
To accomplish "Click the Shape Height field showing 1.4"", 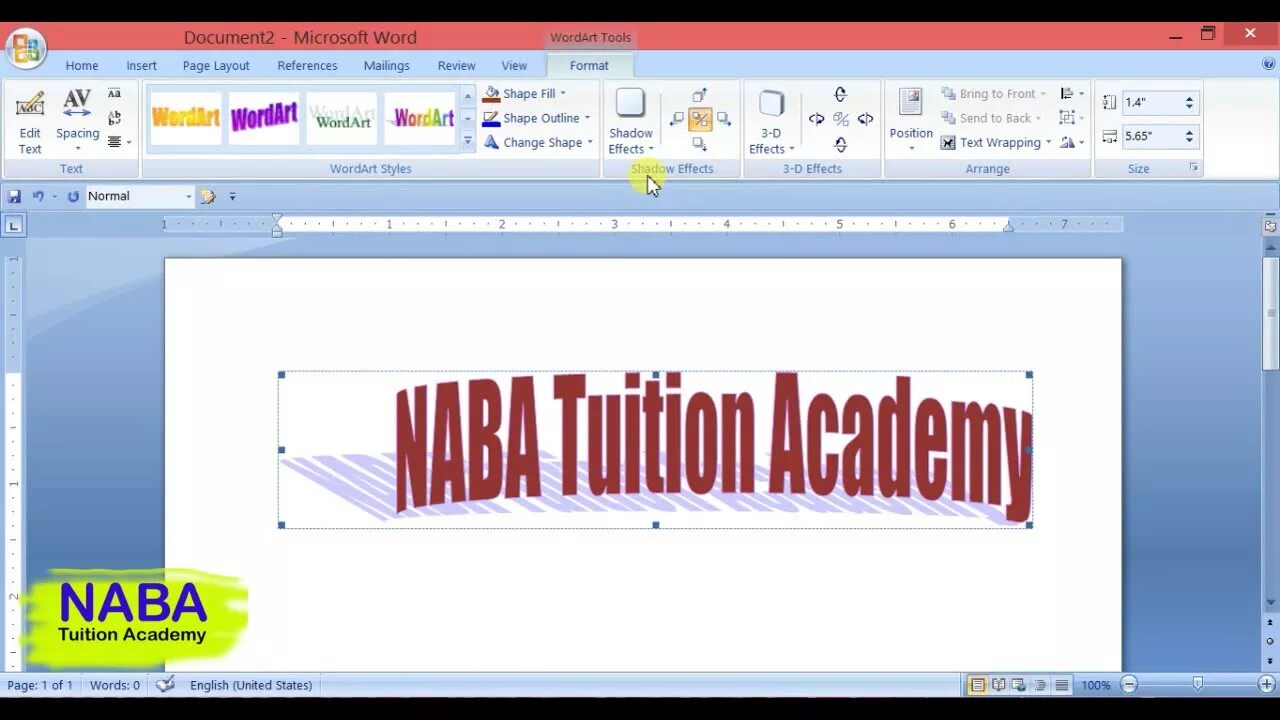I will (x=1150, y=102).
